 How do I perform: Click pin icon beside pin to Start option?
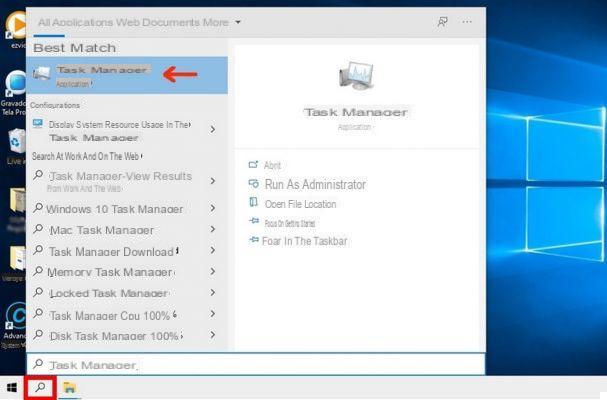[x=254, y=221]
